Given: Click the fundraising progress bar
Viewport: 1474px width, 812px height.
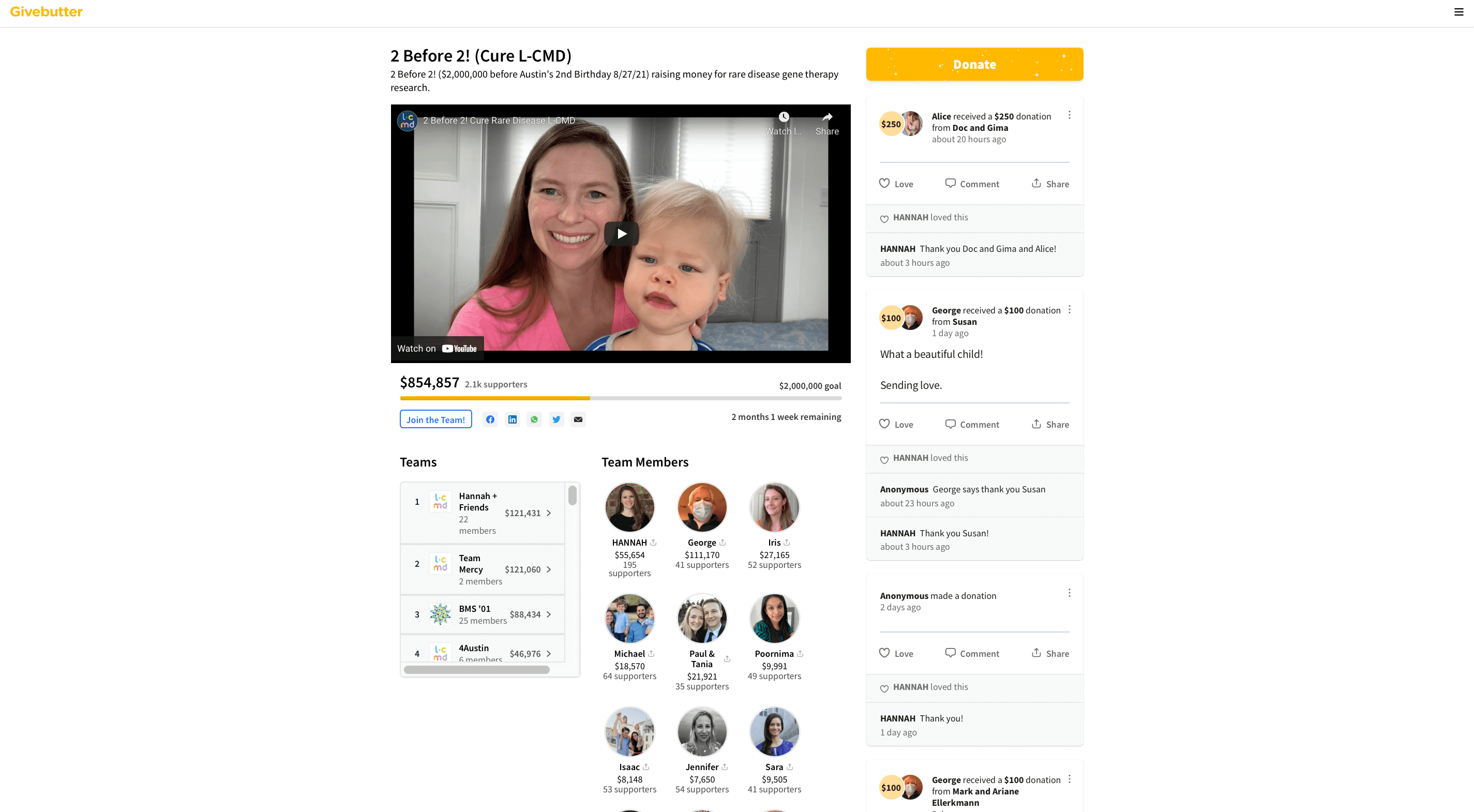Looking at the screenshot, I should tap(620, 398).
